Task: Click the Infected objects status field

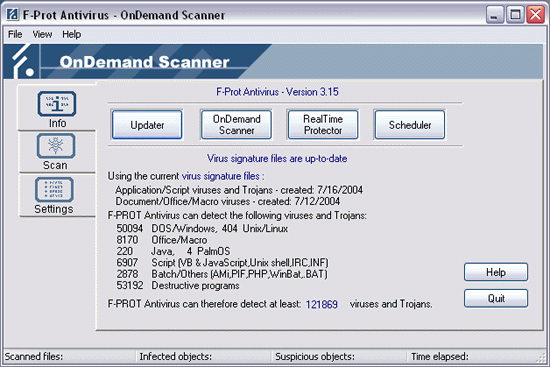Action: (x=204, y=356)
